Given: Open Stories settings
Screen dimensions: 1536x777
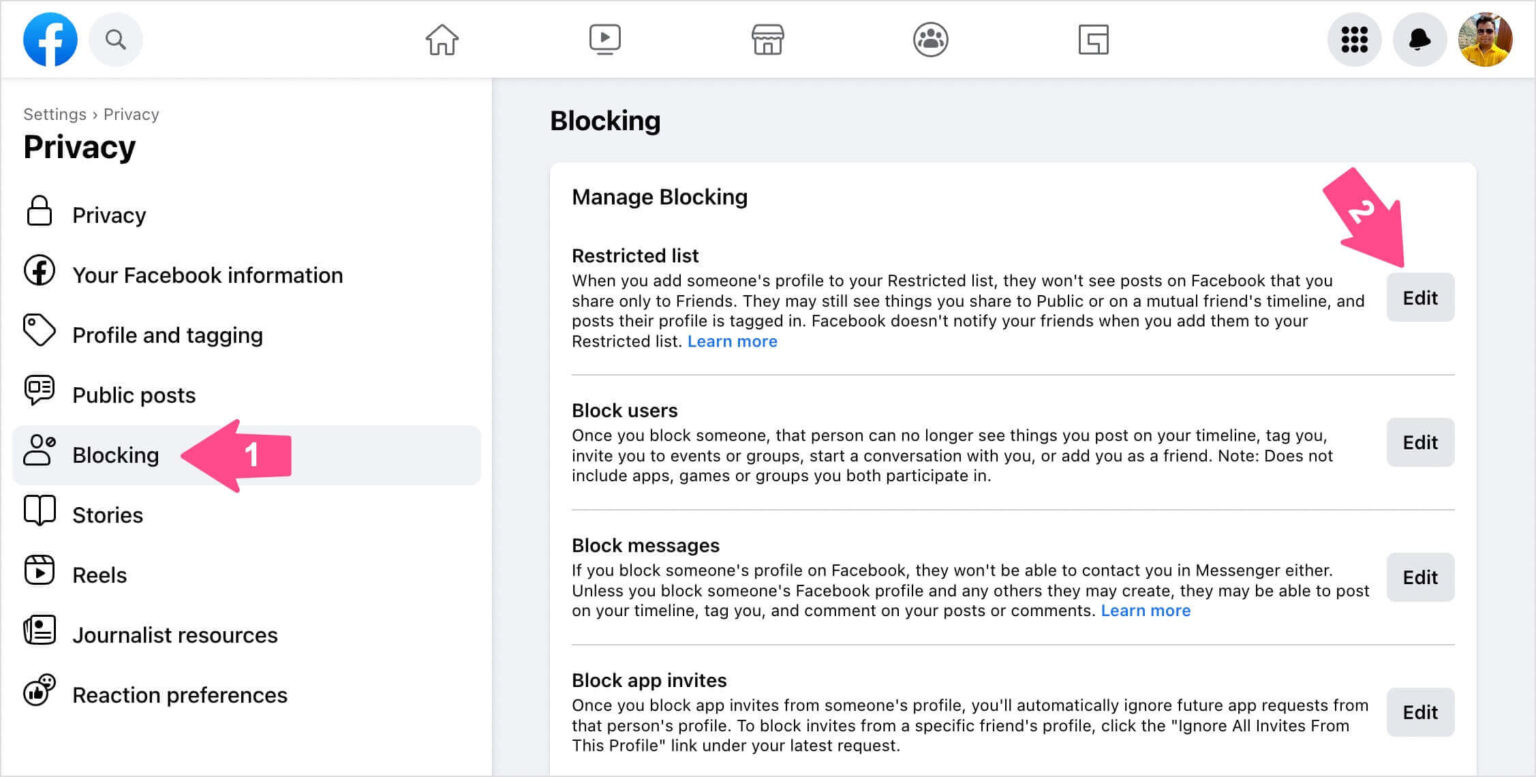Looking at the screenshot, I should (x=107, y=514).
